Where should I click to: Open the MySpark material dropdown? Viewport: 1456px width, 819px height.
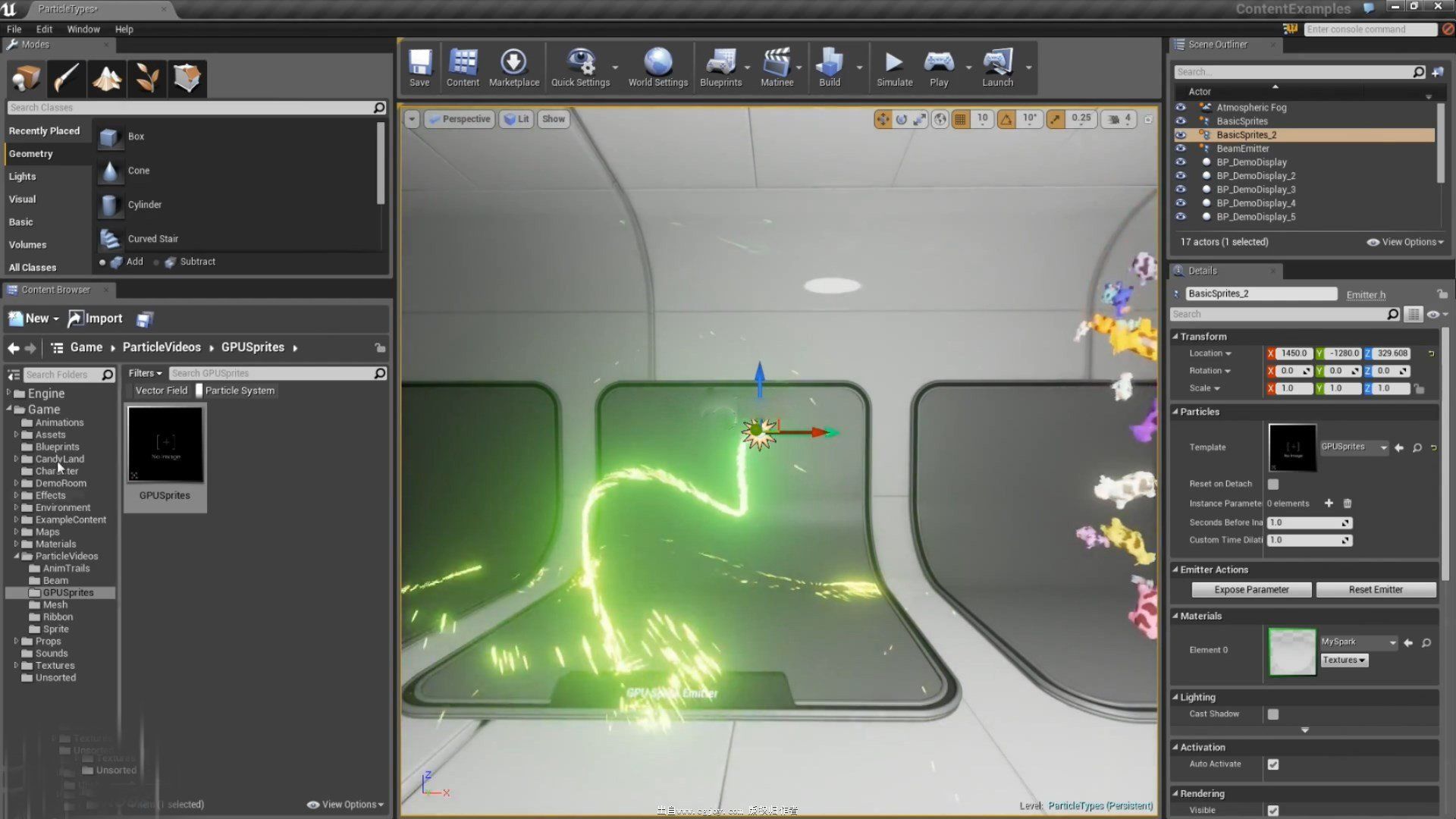pyautogui.click(x=1358, y=642)
